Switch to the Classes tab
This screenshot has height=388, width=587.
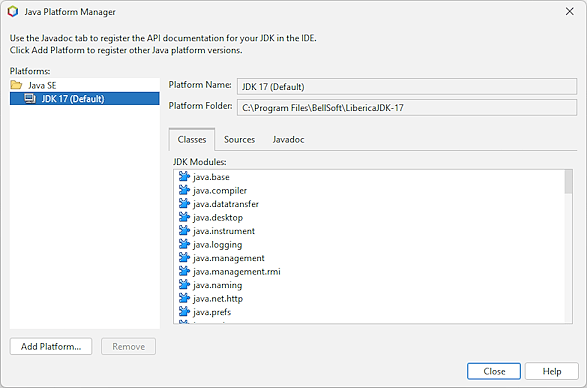pos(192,139)
